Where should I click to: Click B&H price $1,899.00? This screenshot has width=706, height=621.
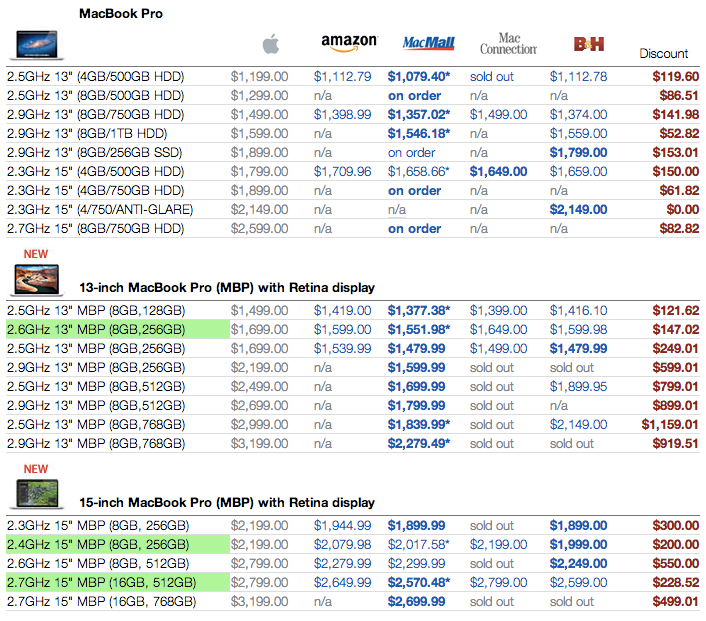pos(578,526)
